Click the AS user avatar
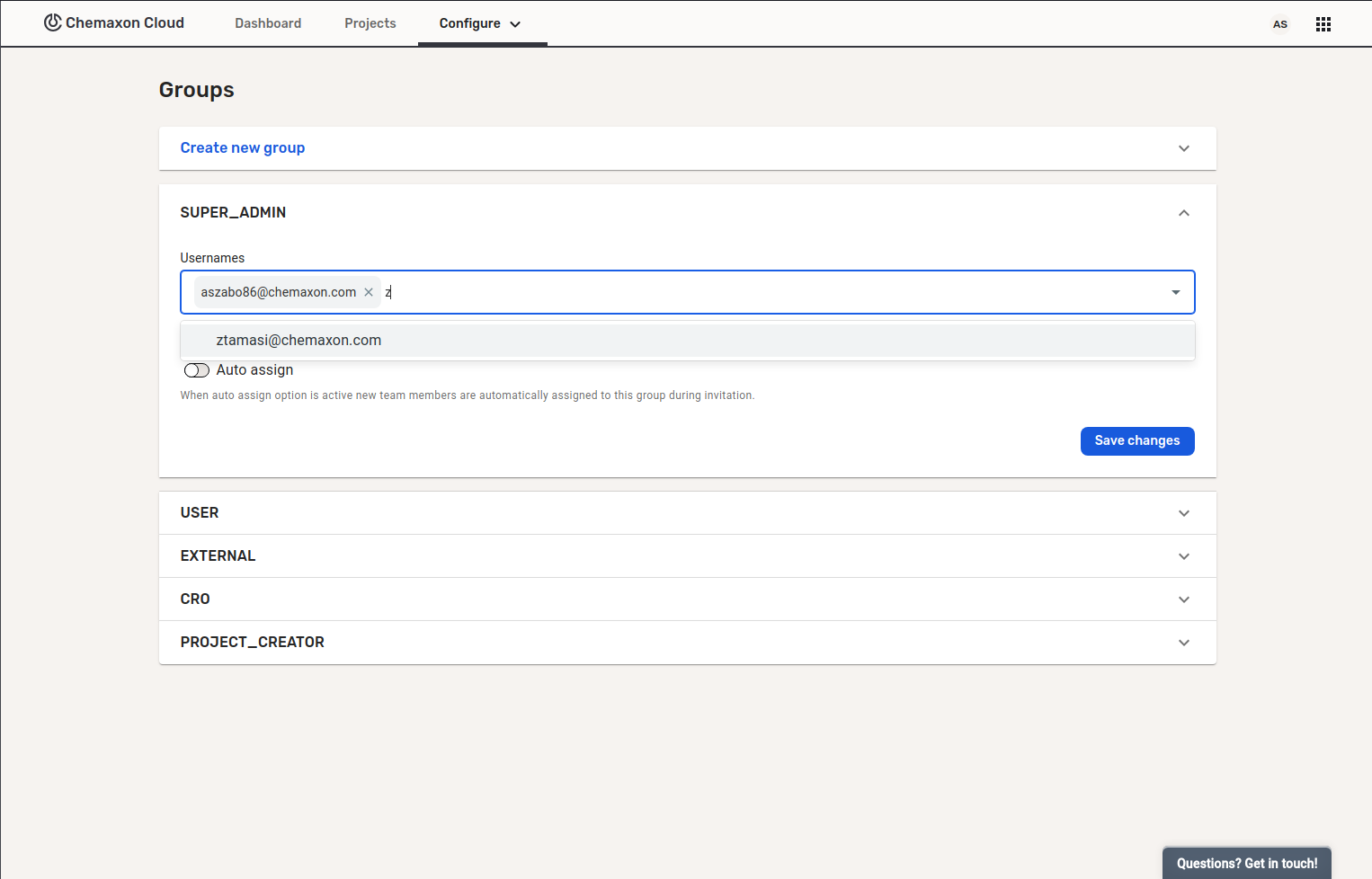The image size is (1372, 879). pyautogui.click(x=1279, y=24)
